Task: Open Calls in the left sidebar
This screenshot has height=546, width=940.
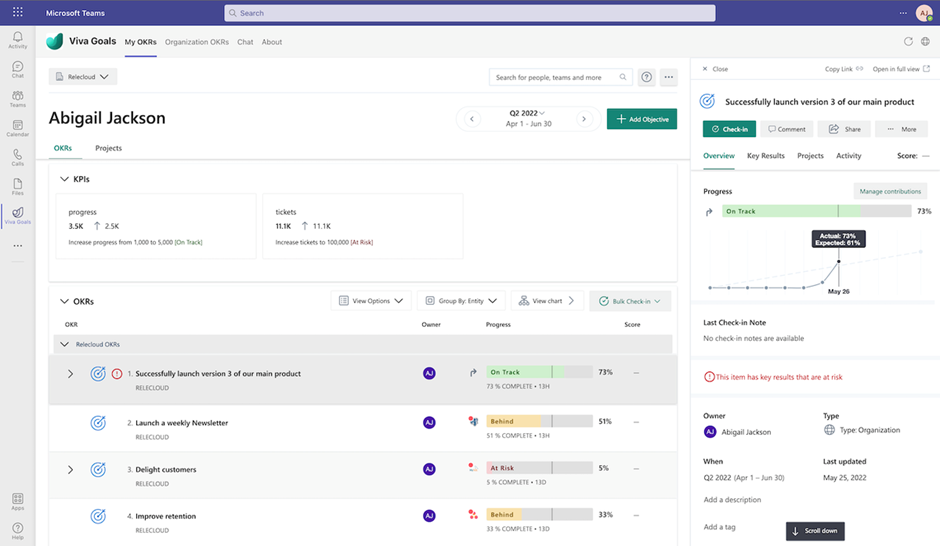Action: point(17,156)
